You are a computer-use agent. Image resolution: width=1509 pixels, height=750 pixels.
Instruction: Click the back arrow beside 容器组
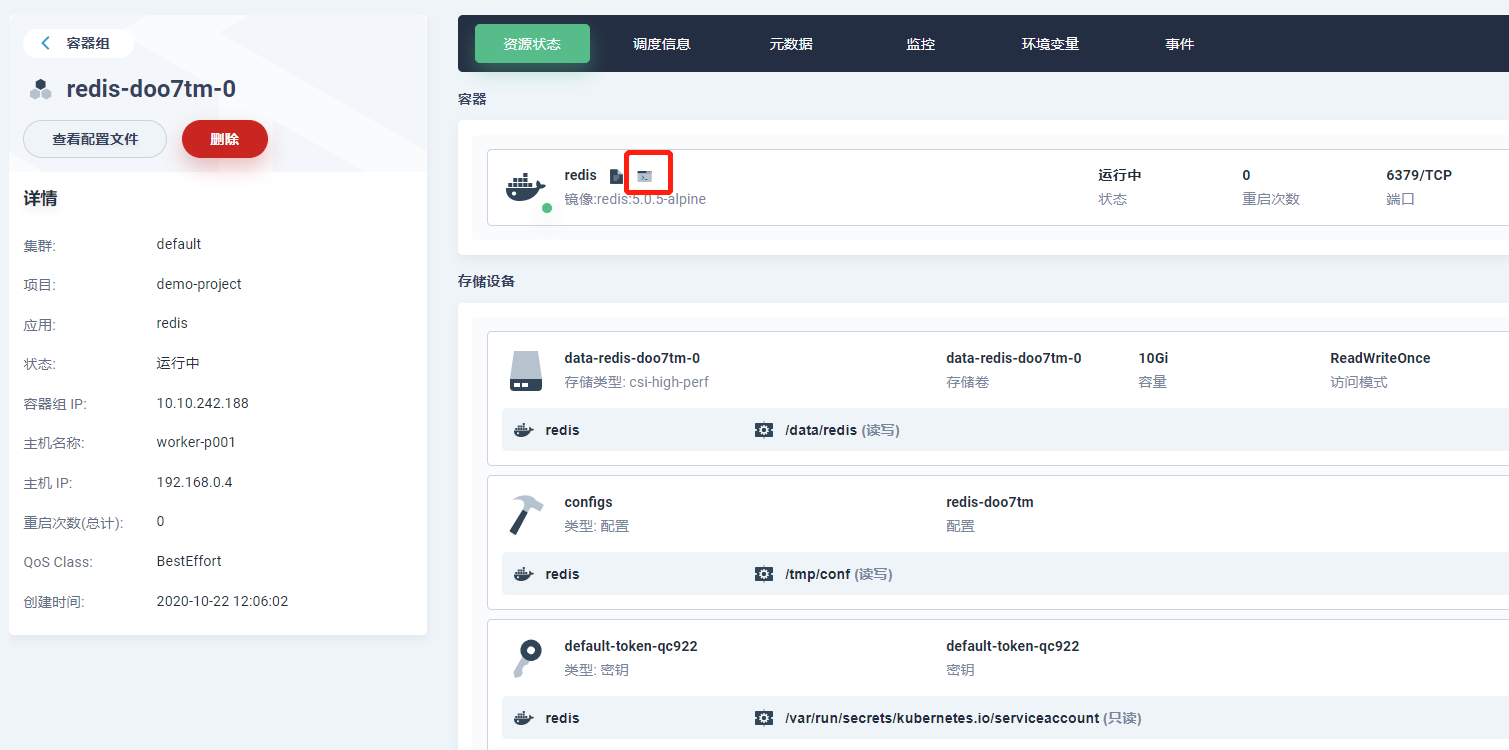[x=45, y=43]
